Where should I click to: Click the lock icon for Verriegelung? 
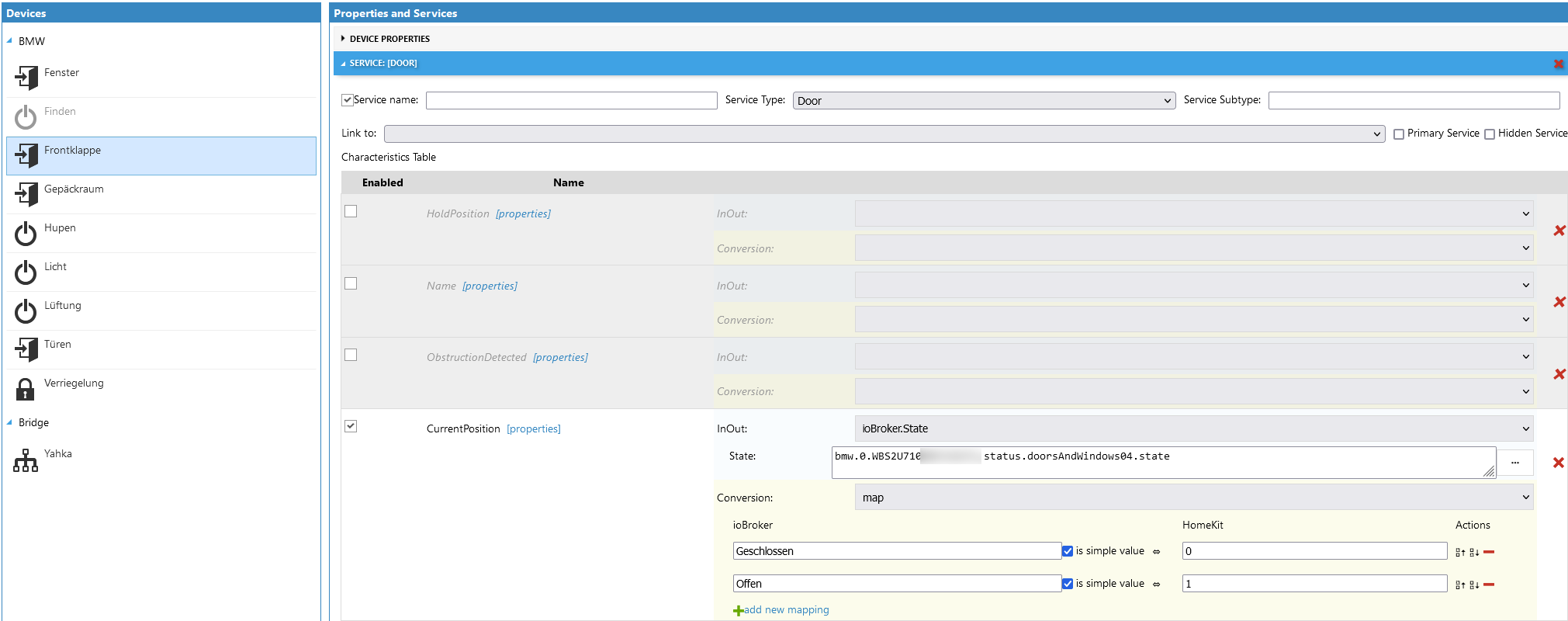tap(26, 388)
